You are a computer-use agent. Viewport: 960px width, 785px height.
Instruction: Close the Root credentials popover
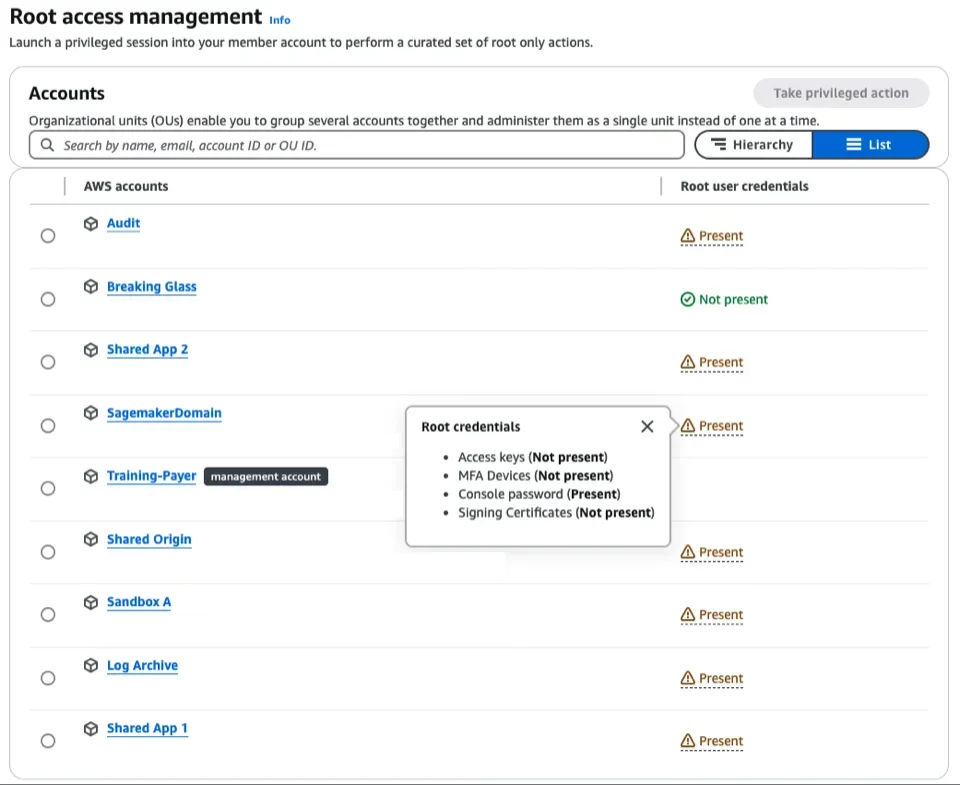tap(647, 427)
